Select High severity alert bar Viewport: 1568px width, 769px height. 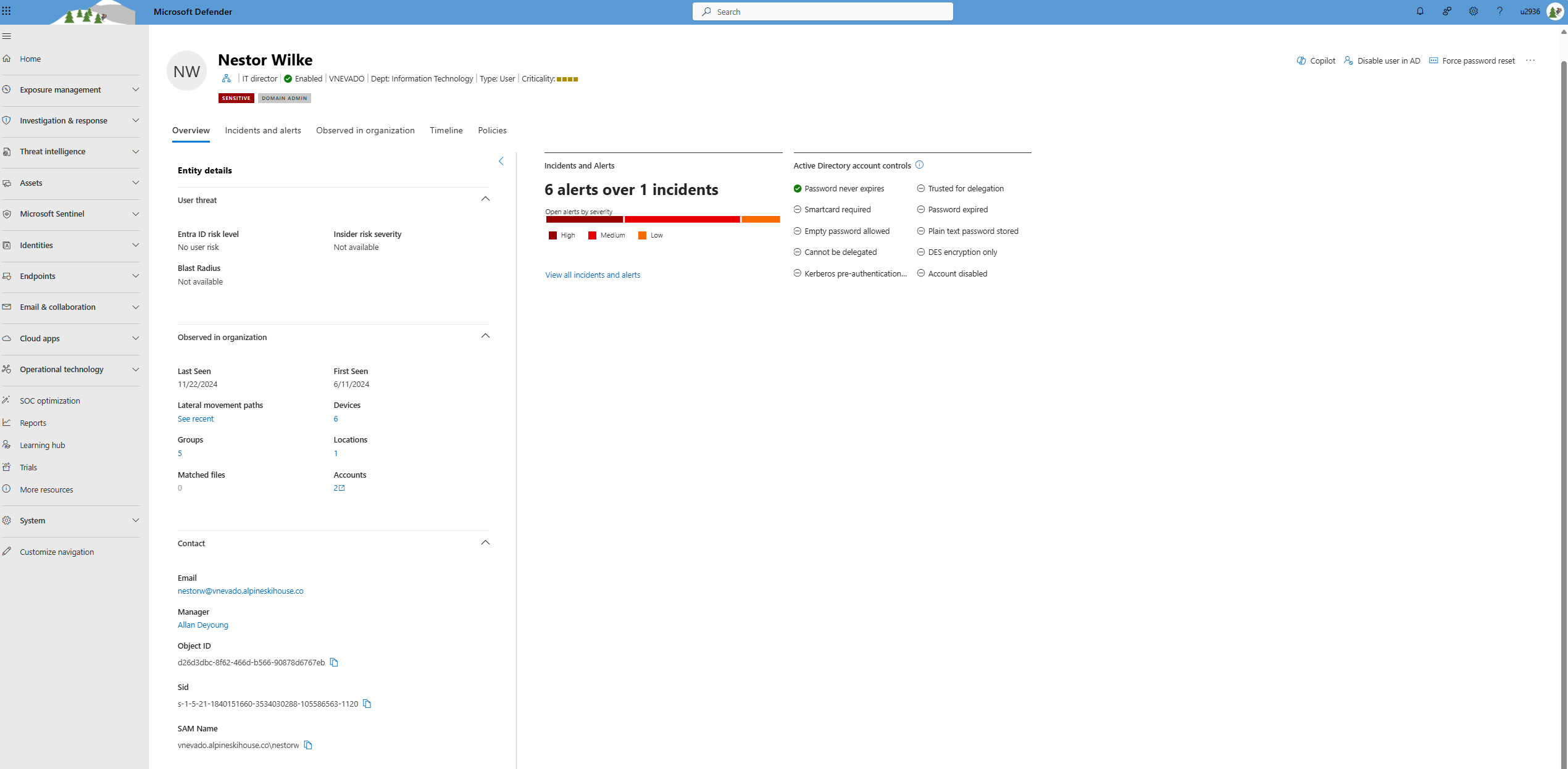[x=584, y=220]
